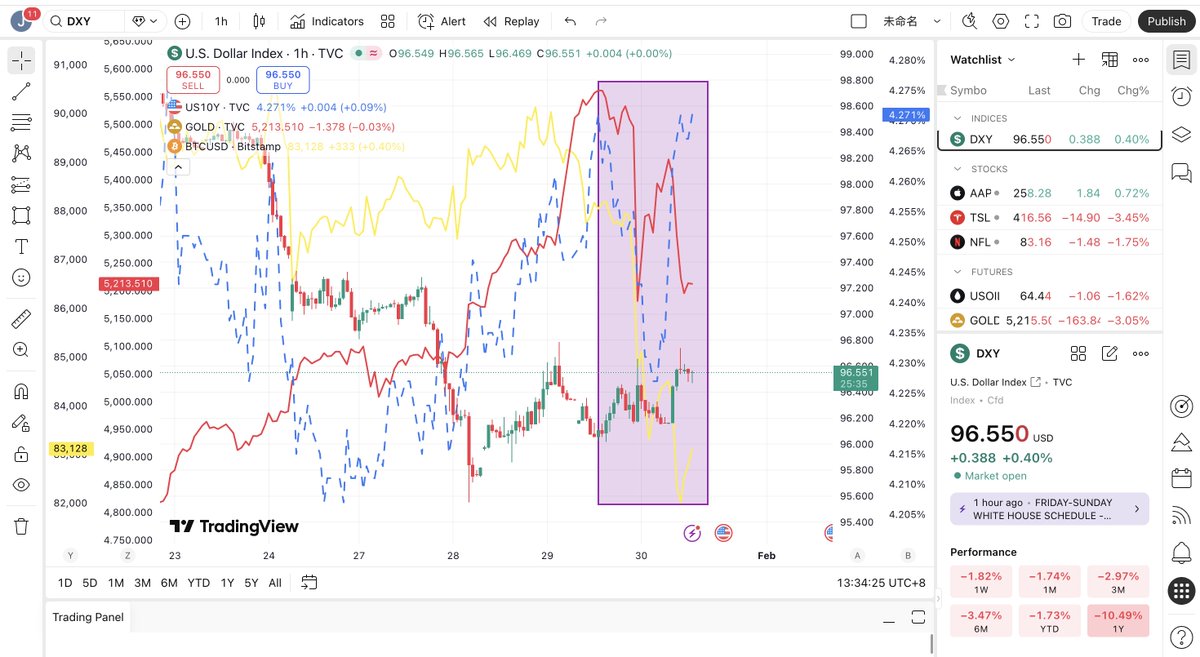Open the forecasting and measurement tools
Viewport: 1200px width, 657px height.
[x=21, y=185]
